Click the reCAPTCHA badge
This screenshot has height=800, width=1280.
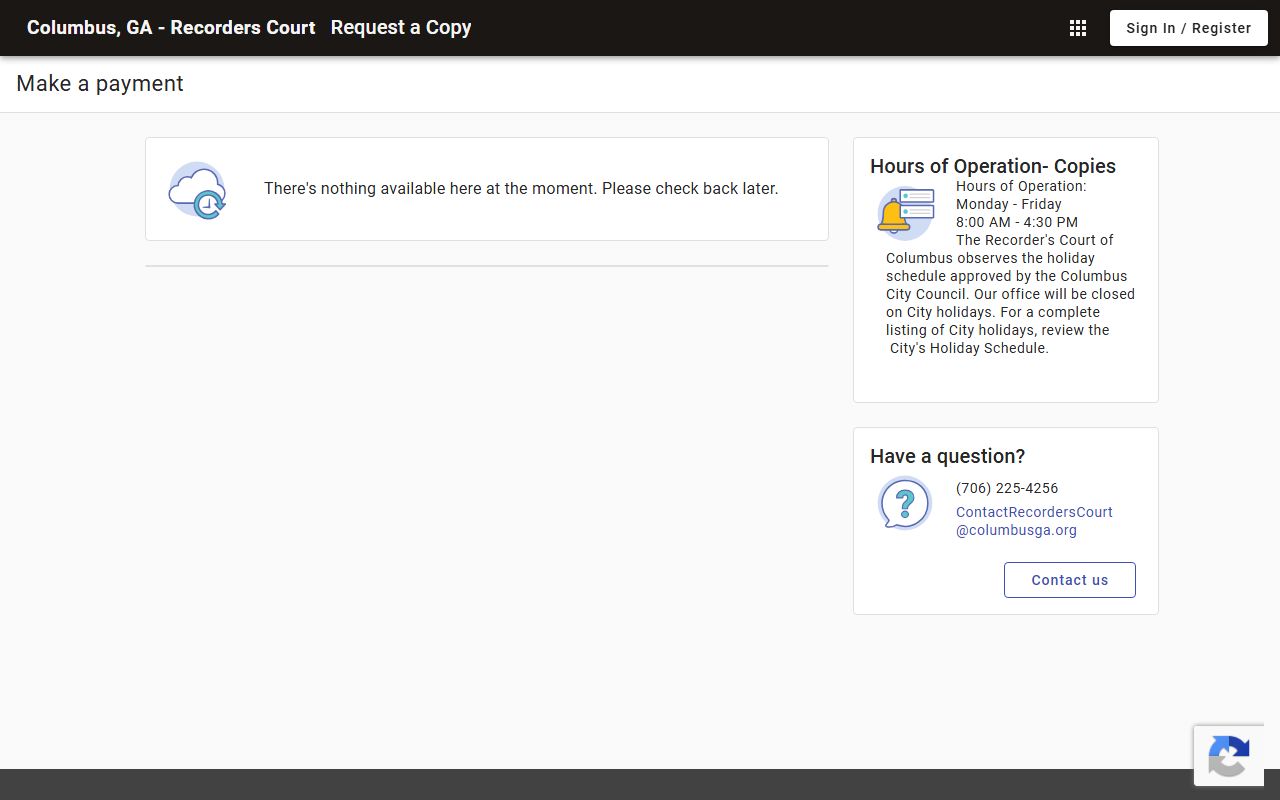(1229, 756)
